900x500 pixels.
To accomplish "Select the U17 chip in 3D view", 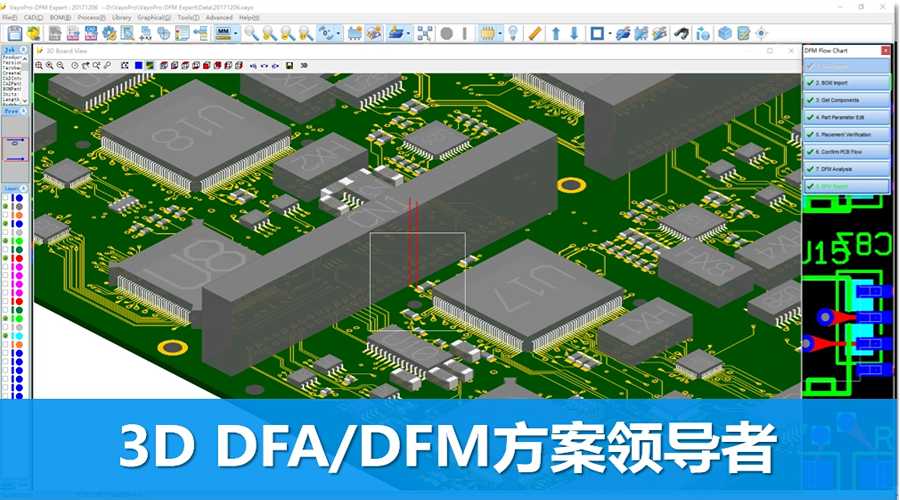I will pyautogui.click(x=528, y=293).
